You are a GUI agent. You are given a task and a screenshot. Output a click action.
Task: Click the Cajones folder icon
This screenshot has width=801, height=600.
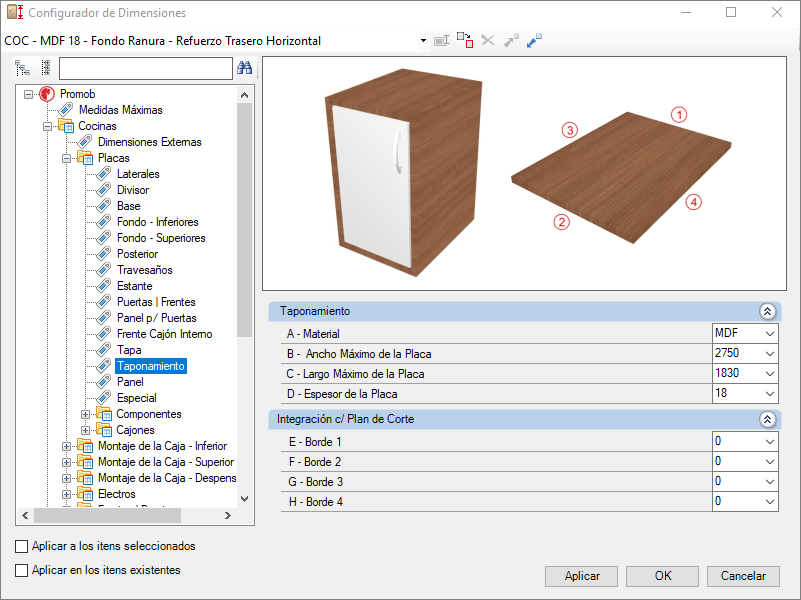pyautogui.click(x=104, y=430)
